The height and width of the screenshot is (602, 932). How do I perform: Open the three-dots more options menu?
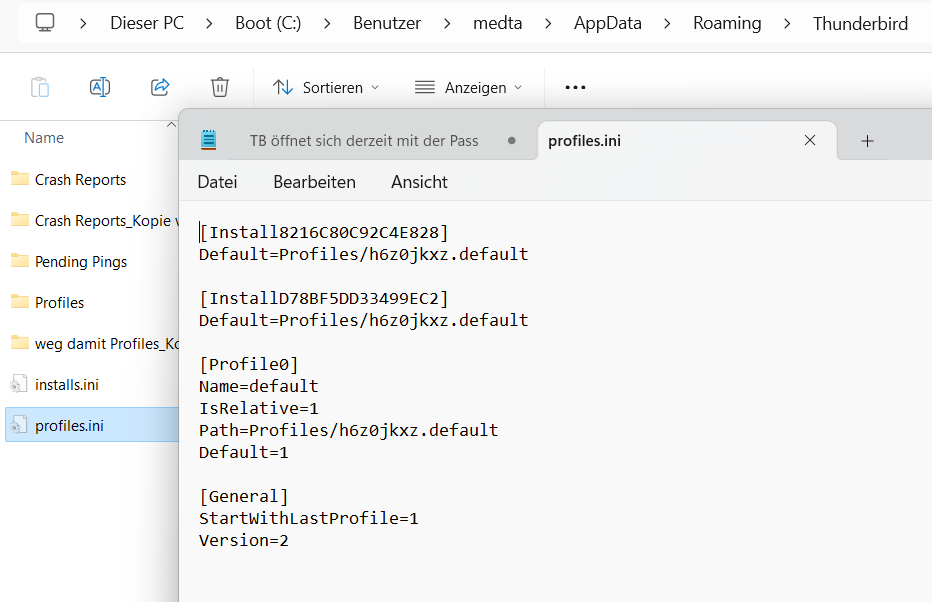(575, 87)
